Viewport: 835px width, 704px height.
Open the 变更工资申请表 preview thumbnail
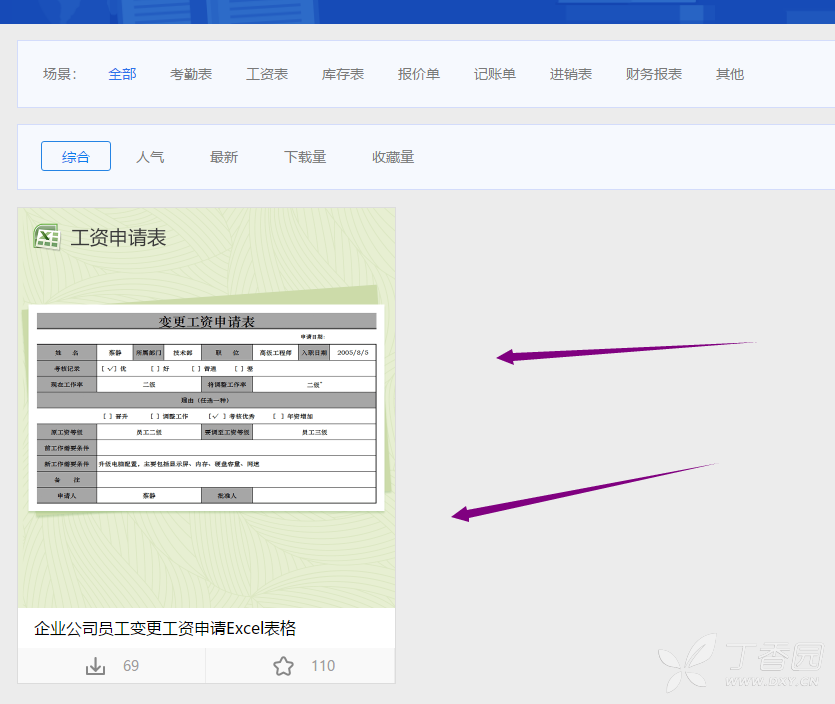tap(207, 408)
